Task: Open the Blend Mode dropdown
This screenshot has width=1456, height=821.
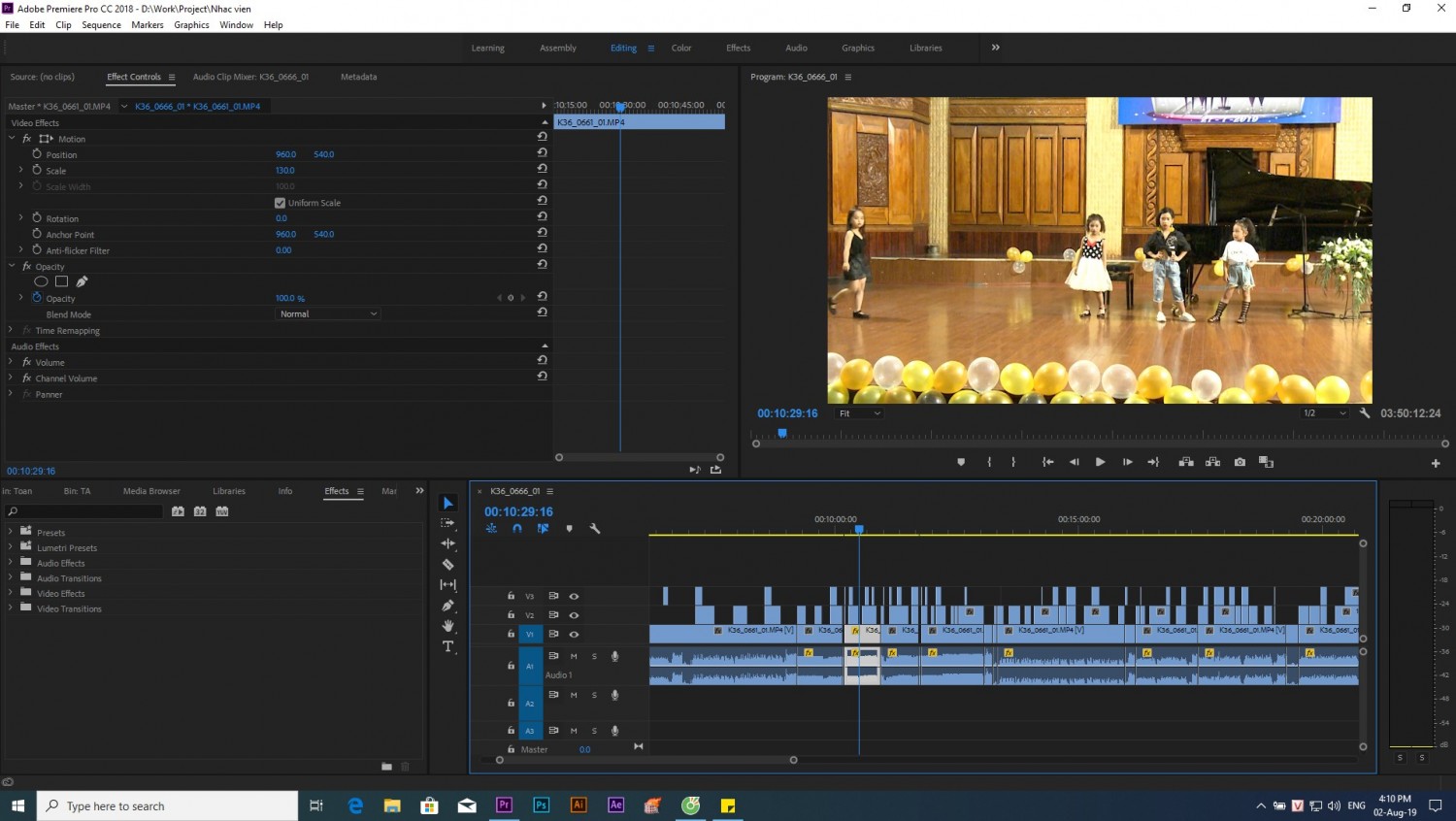Action: (x=328, y=314)
